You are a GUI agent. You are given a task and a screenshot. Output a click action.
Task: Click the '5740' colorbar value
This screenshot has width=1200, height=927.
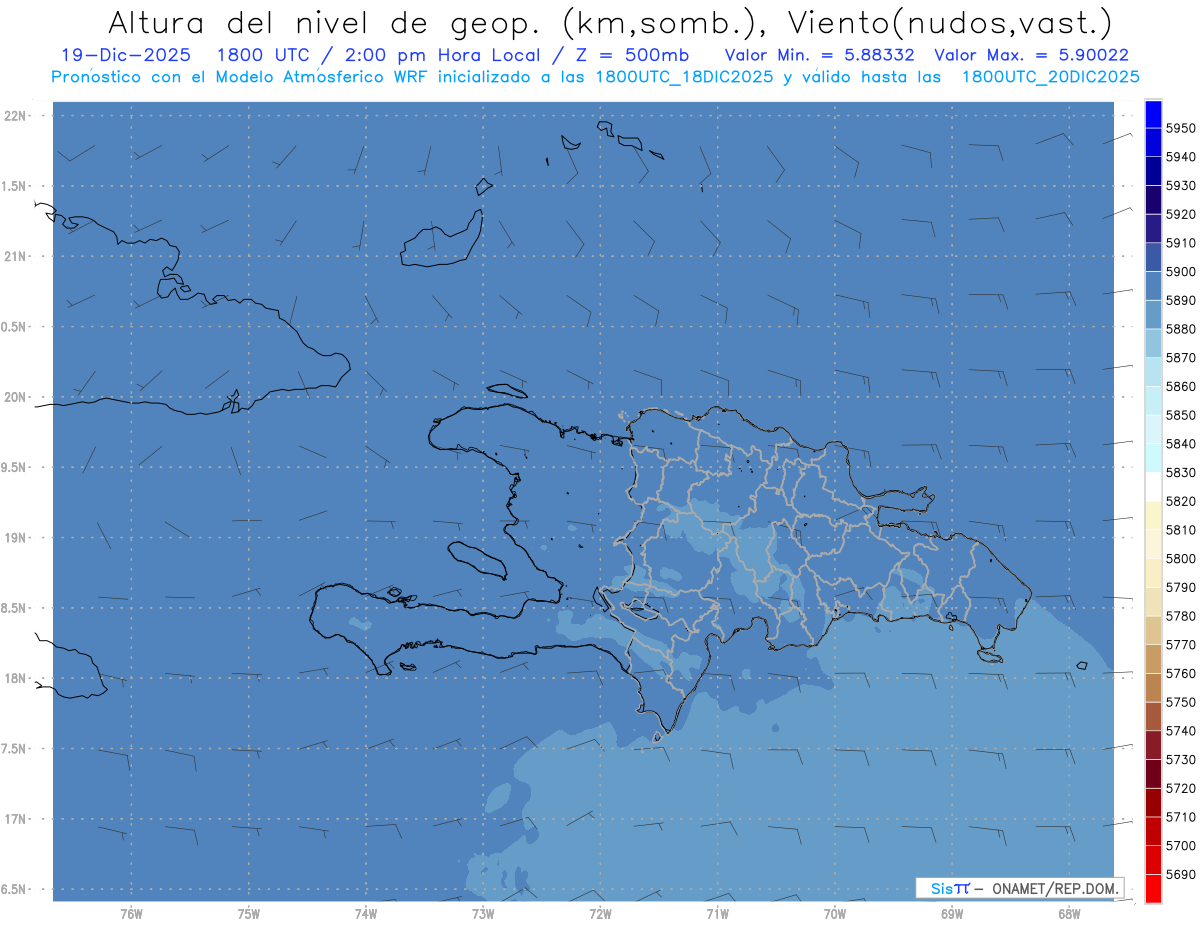(1181, 731)
